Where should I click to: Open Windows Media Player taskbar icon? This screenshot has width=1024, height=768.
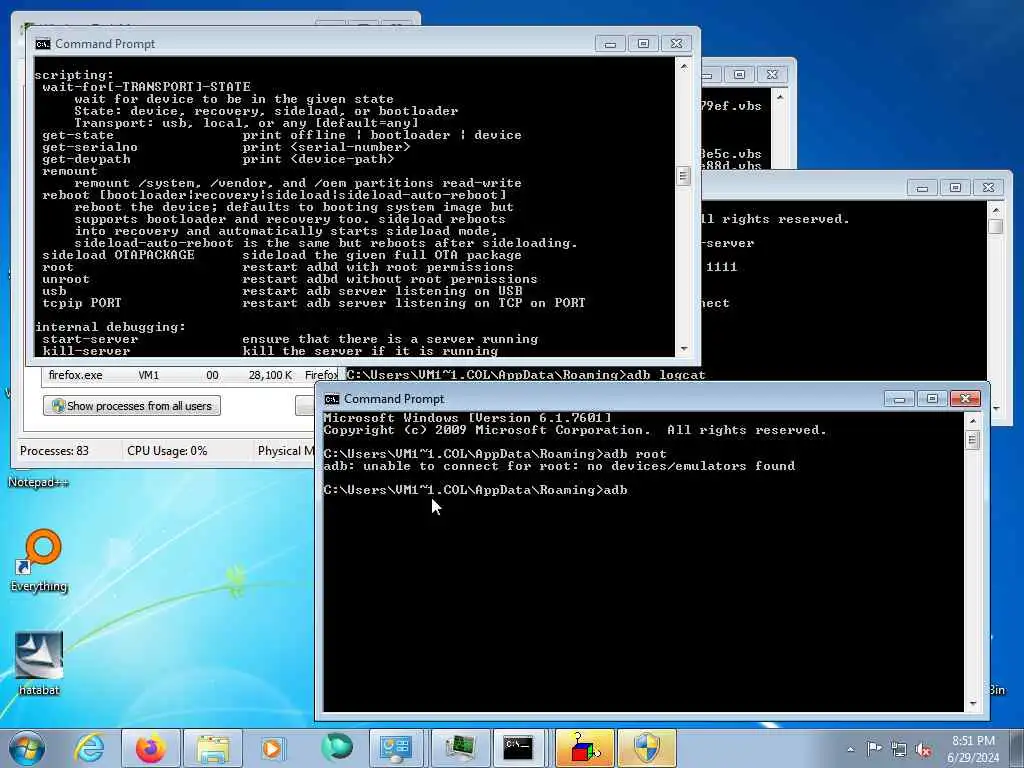[274, 748]
